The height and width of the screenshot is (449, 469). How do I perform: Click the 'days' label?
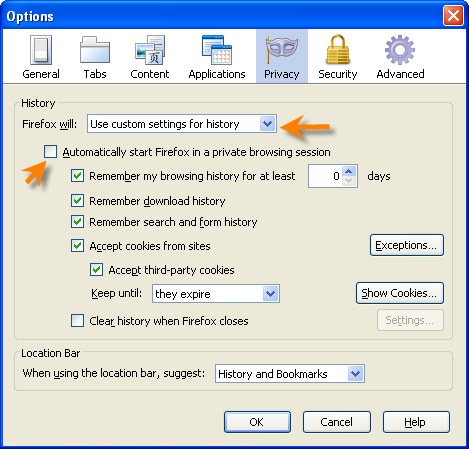pos(379,176)
